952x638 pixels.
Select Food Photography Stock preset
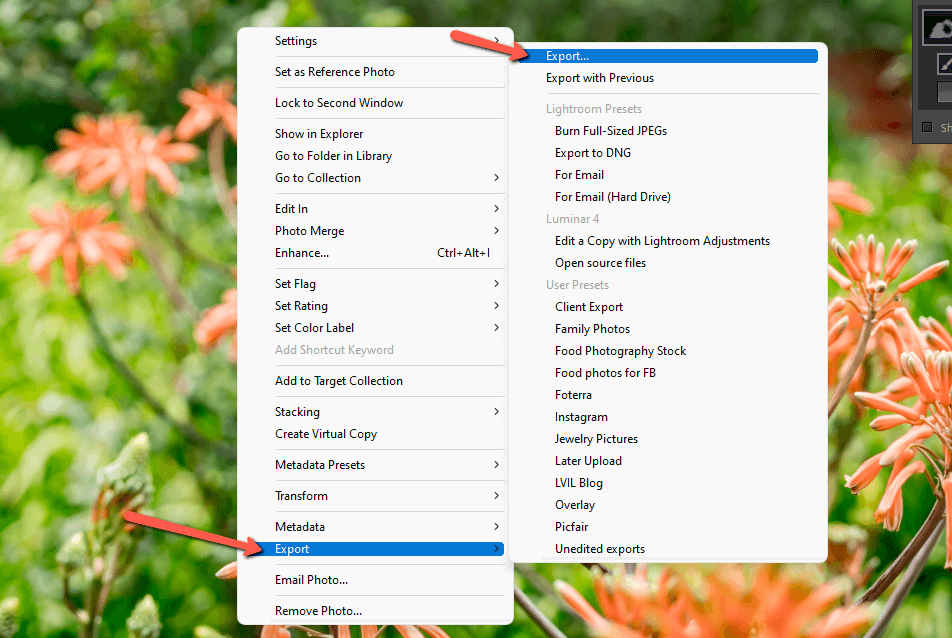click(x=668, y=351)
